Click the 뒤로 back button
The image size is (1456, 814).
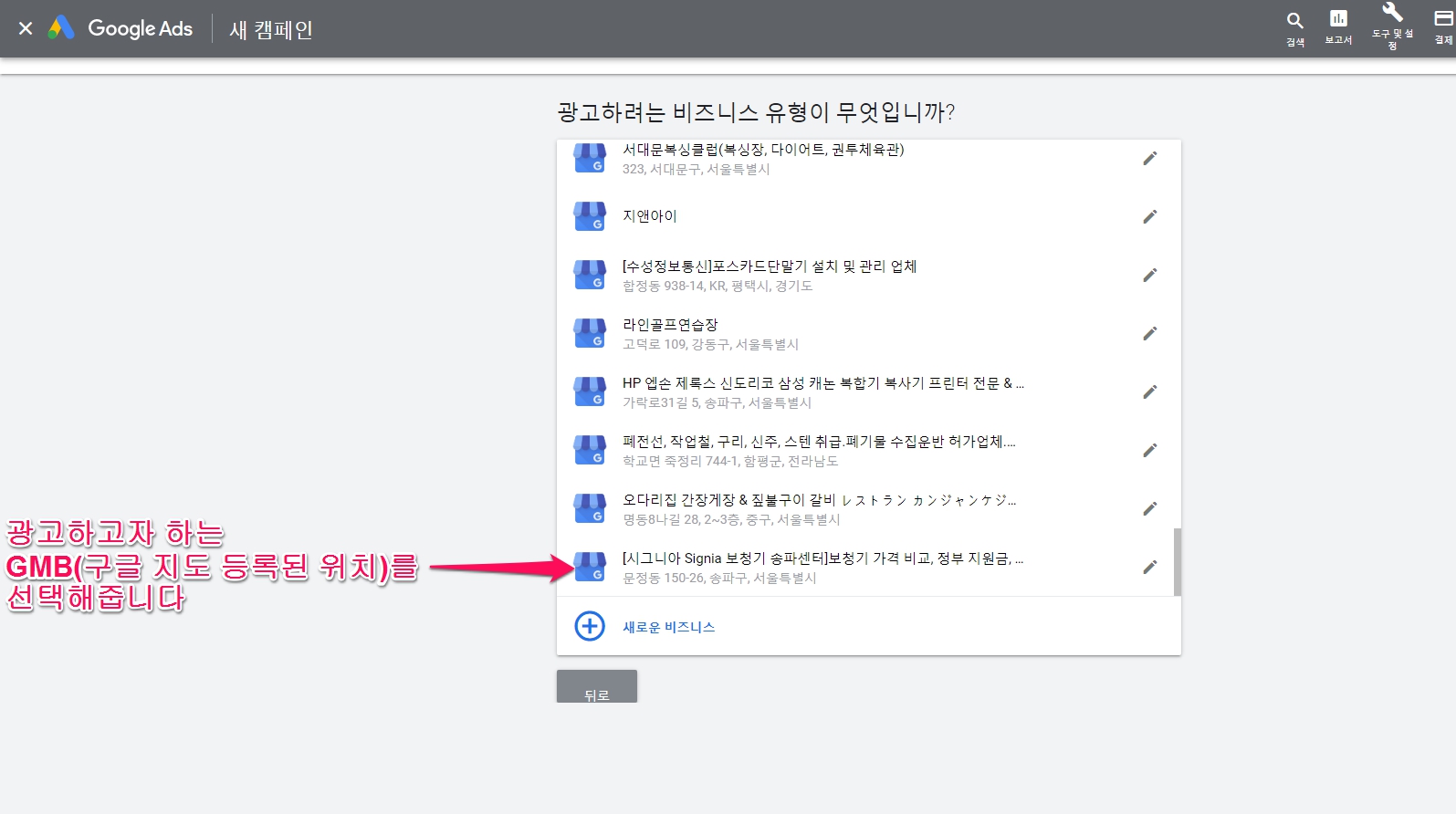pos(597,686)
